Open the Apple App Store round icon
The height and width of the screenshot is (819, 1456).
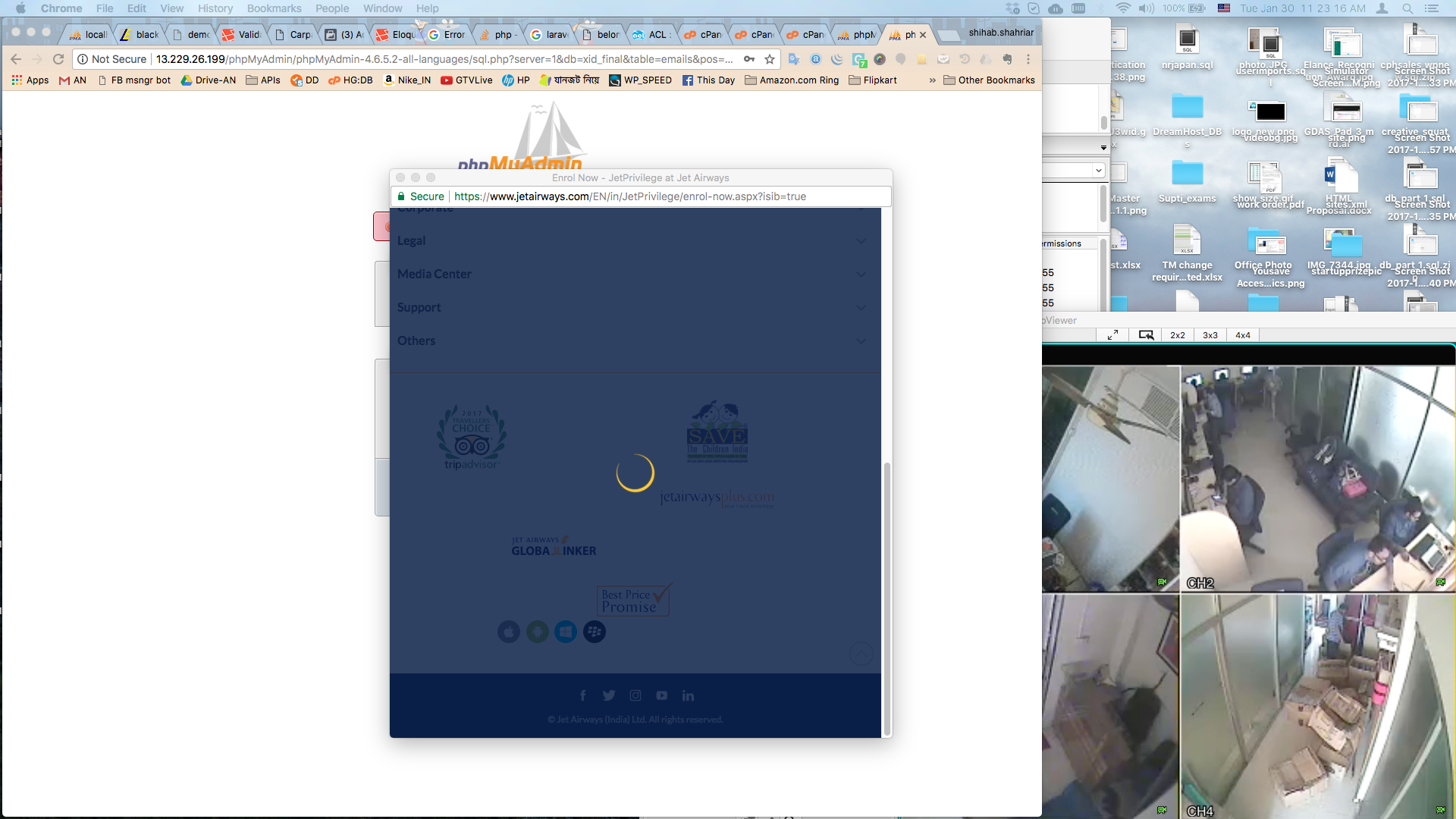(509, 632)
